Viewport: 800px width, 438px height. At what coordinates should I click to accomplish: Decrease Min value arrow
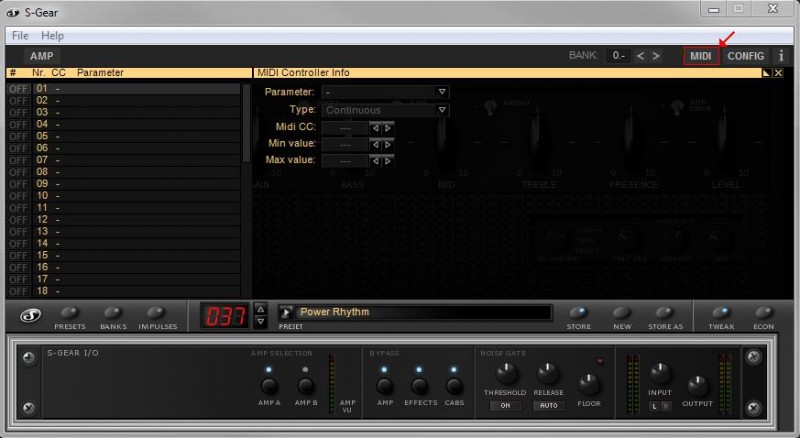[376, 144]
